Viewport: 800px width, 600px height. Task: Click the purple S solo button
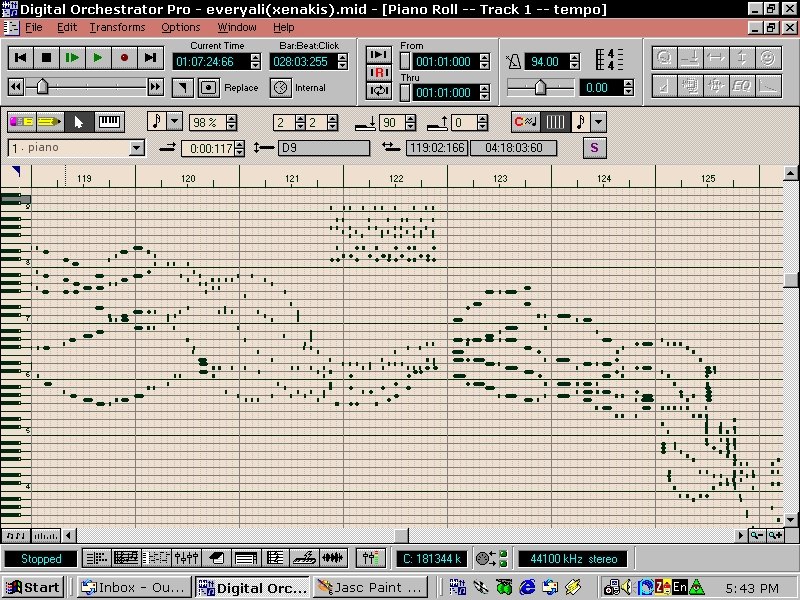click(594, 148)
